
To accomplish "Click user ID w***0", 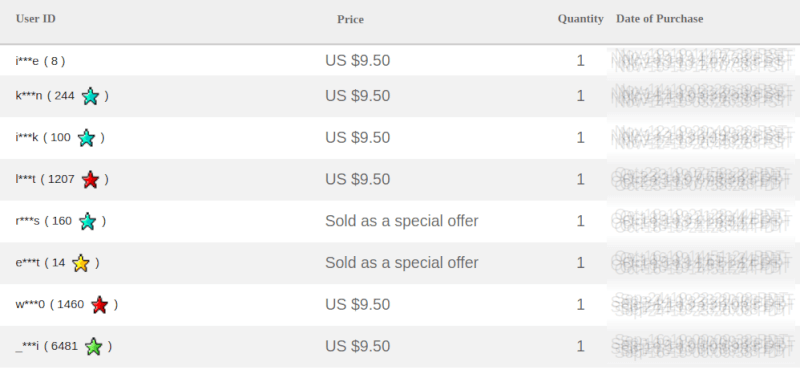I will click(30, 305).
